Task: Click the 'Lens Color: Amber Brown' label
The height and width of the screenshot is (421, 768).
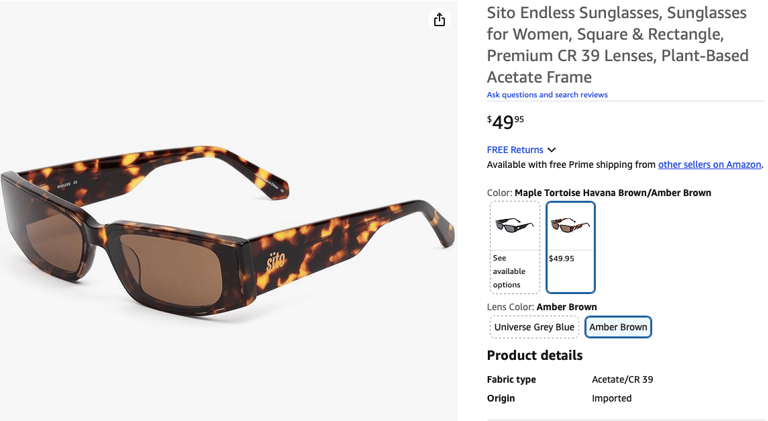Action: [x=541, y=307]
